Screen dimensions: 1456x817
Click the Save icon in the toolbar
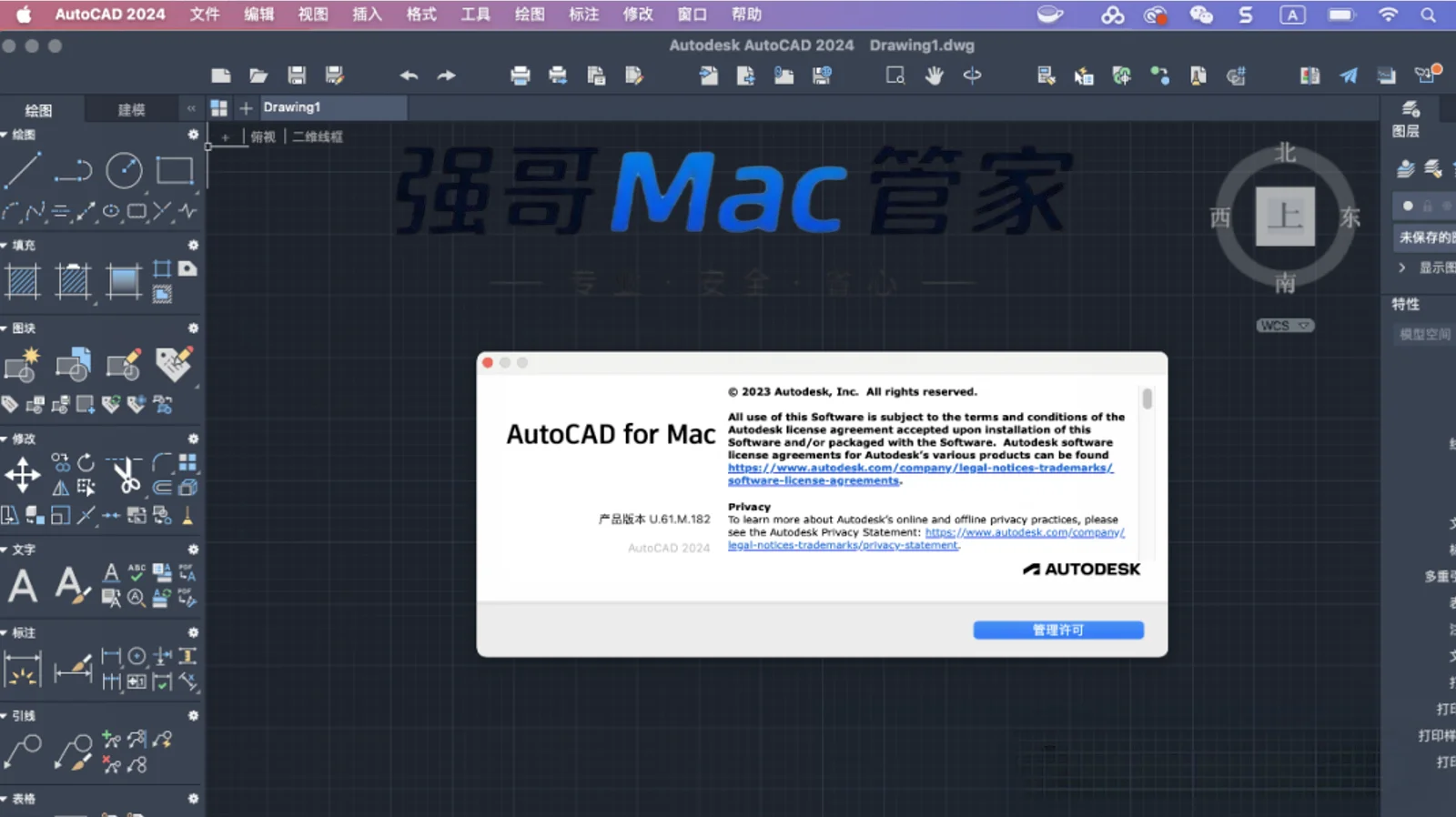[x=297, y=76]
